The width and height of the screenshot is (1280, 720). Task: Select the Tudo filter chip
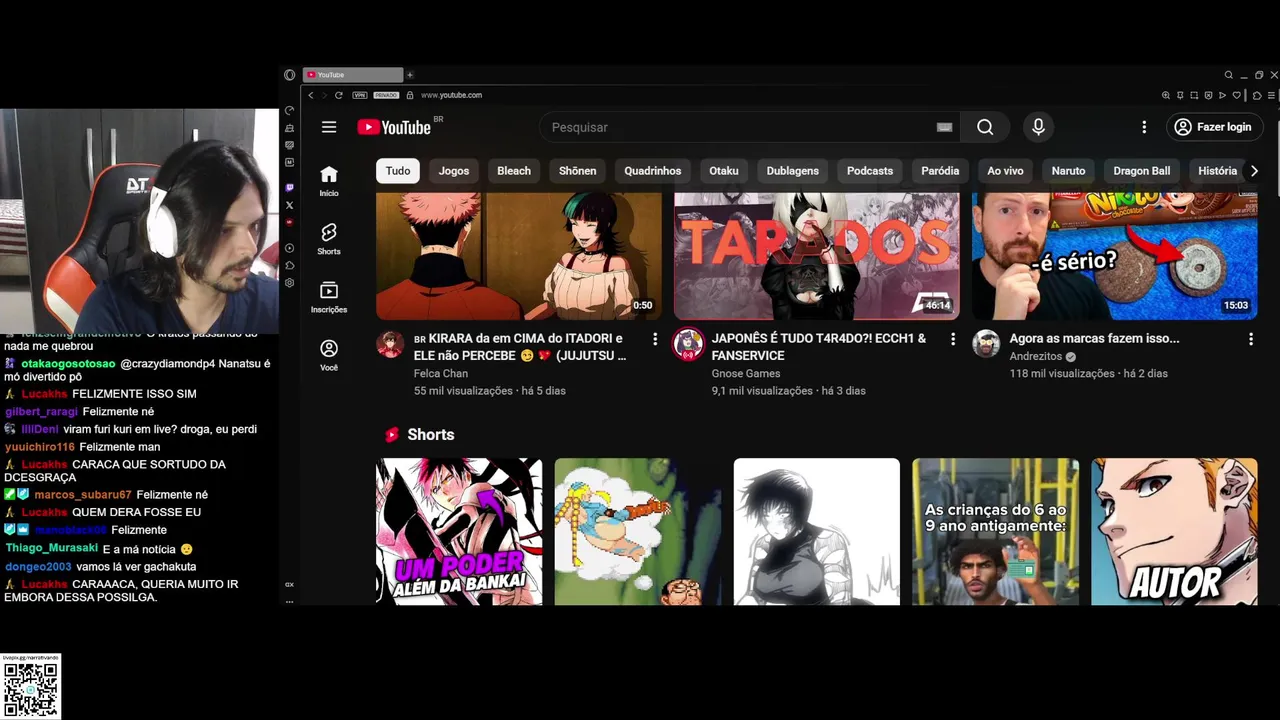(398, 171)
